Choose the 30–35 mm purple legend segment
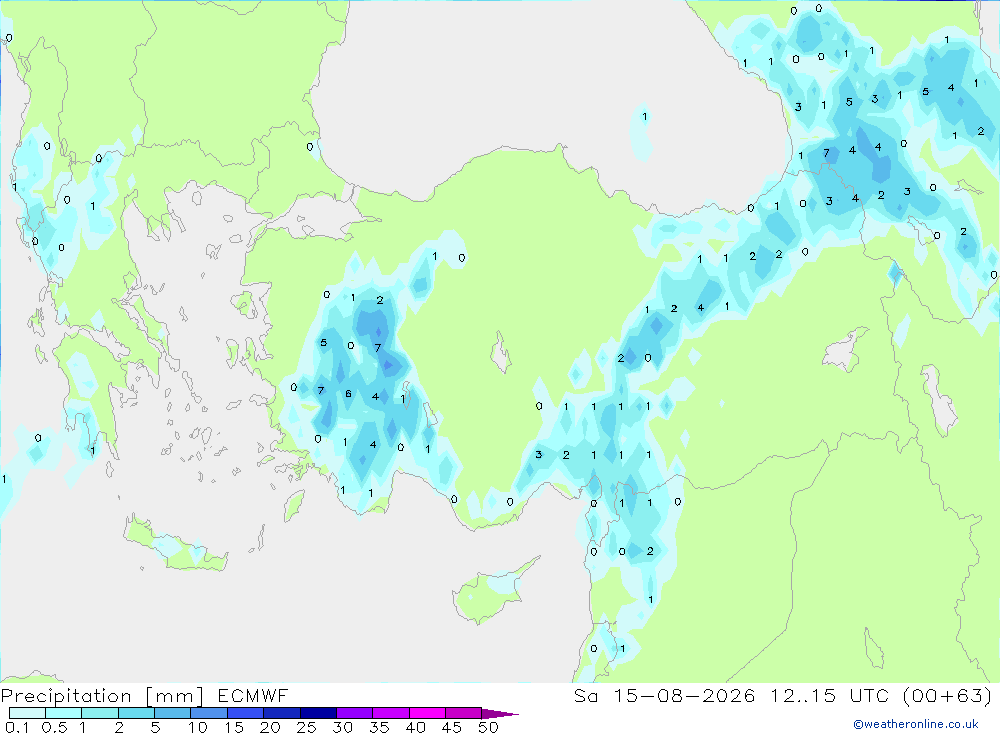The width and height of the screenshot is (1000, 733). coord(354,713)
